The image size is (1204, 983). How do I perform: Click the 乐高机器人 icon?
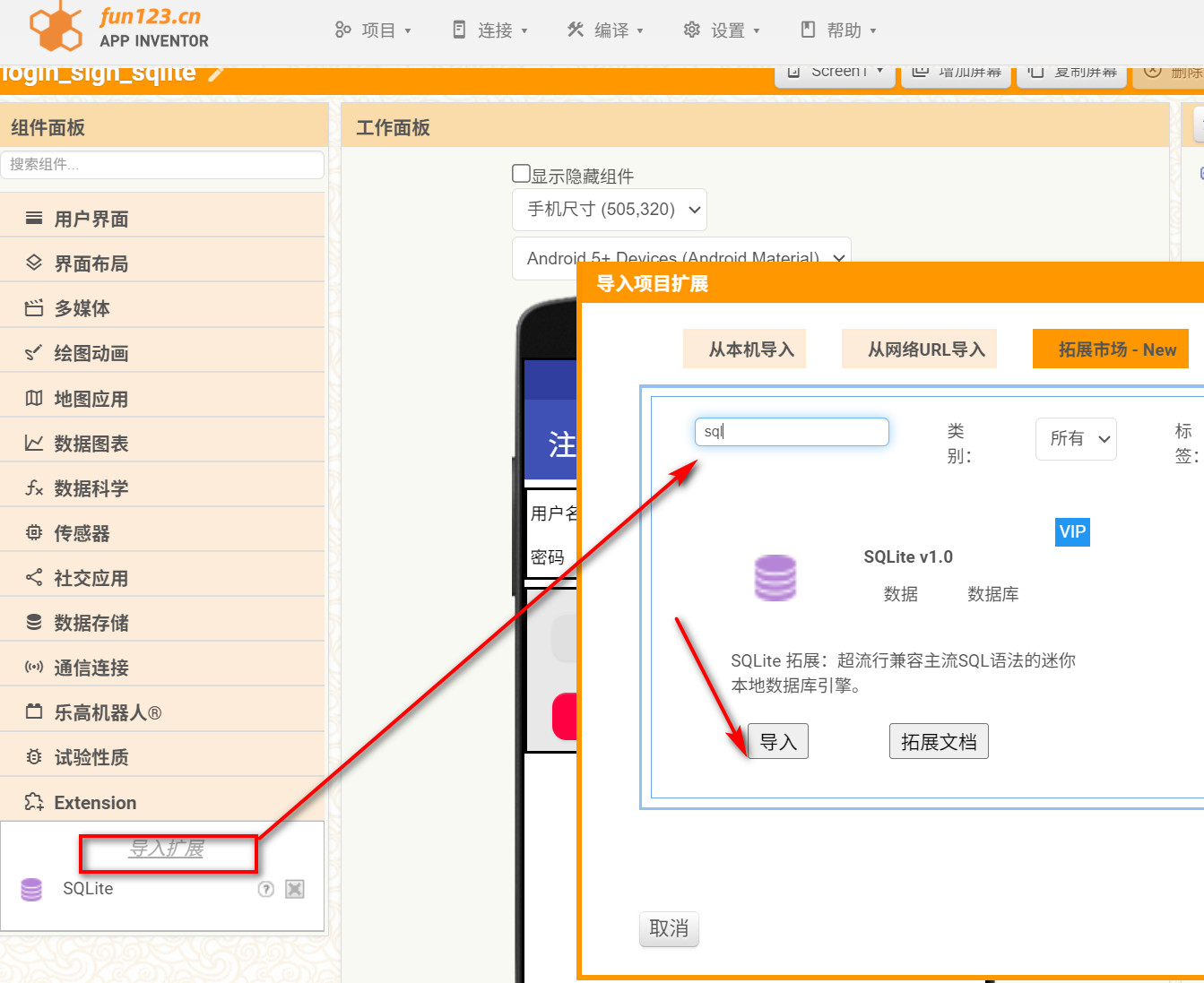pyautogui.click(x=34, y=712)
